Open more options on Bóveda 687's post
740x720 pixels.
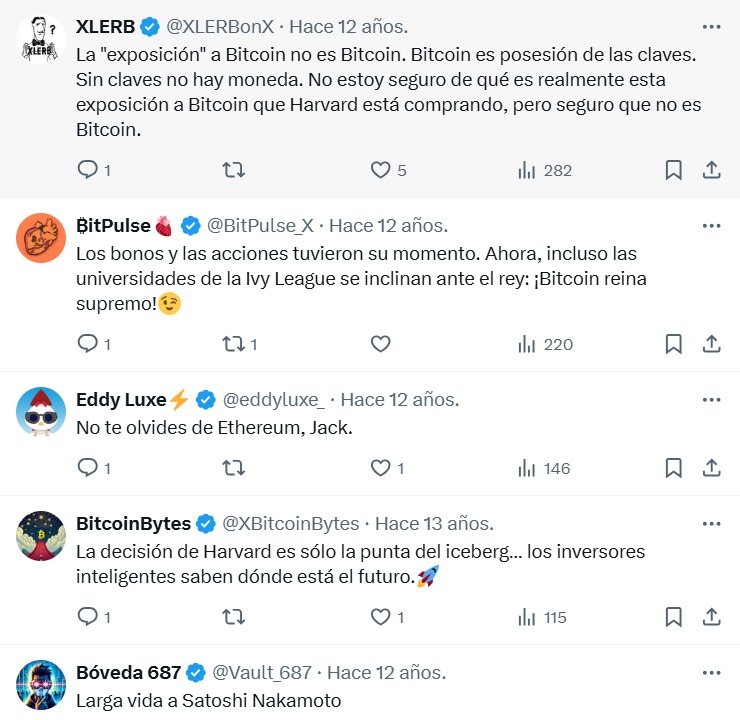pos(711,672)
